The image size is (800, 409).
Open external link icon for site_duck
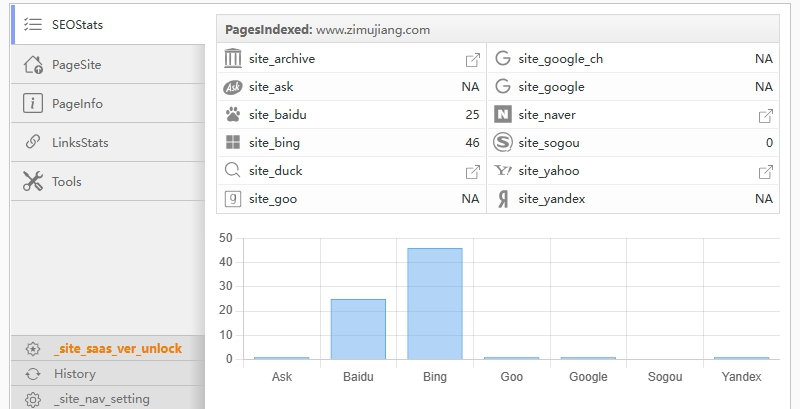coord(472,171)
